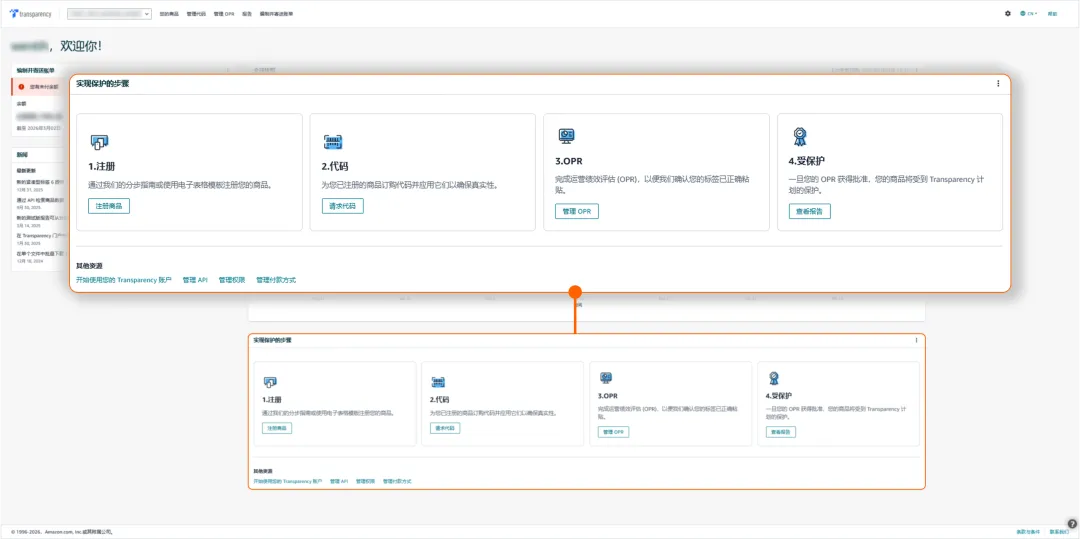
Task: Open the 管理 API link in the enlarged callout
Action: (x=195, y=280)
